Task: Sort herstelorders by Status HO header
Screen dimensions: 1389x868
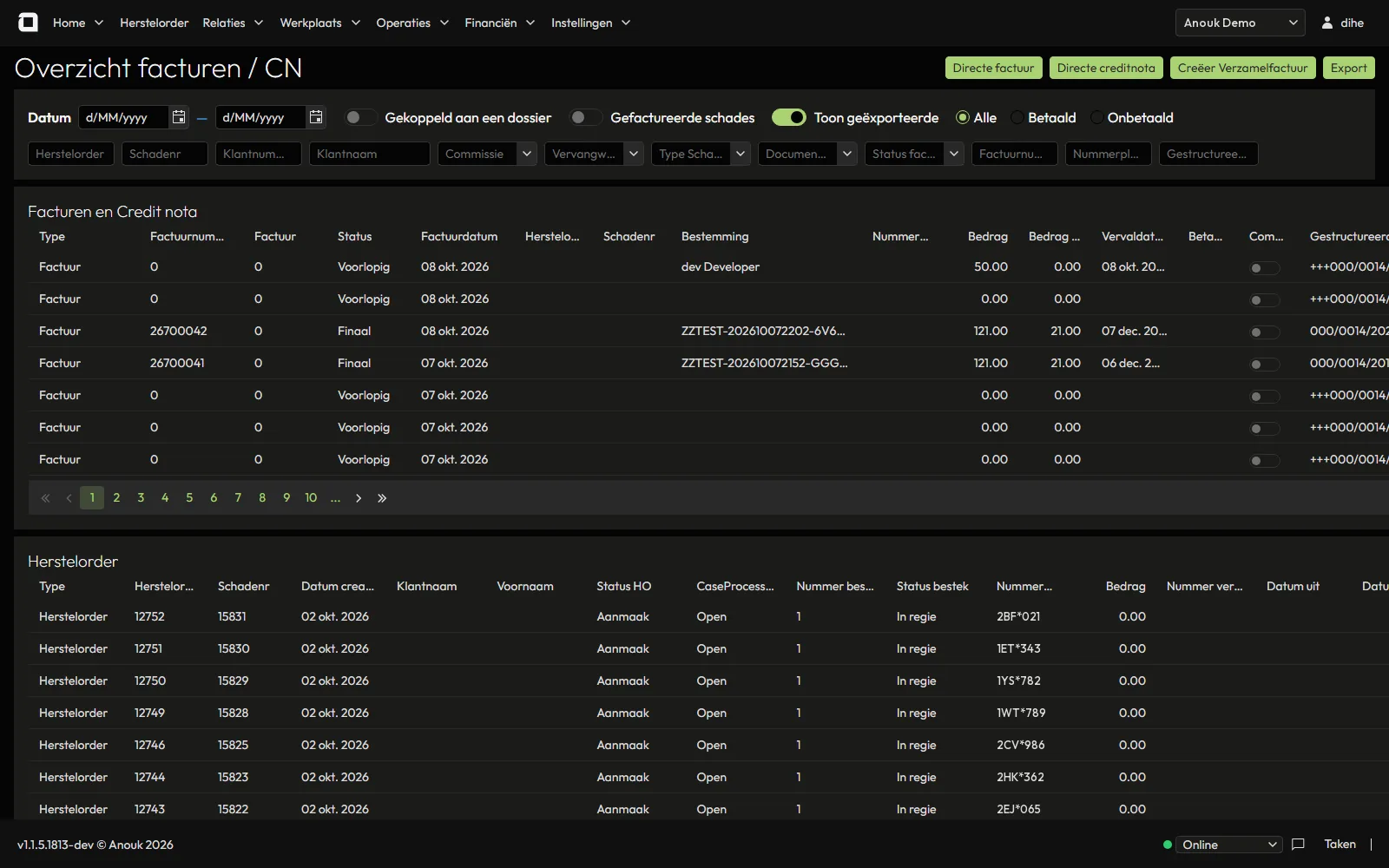Action: pos(623,586)
